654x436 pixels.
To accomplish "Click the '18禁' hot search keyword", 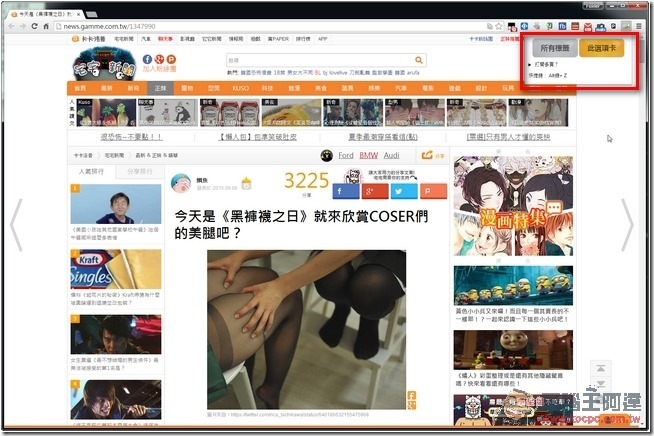I will 279,73.
